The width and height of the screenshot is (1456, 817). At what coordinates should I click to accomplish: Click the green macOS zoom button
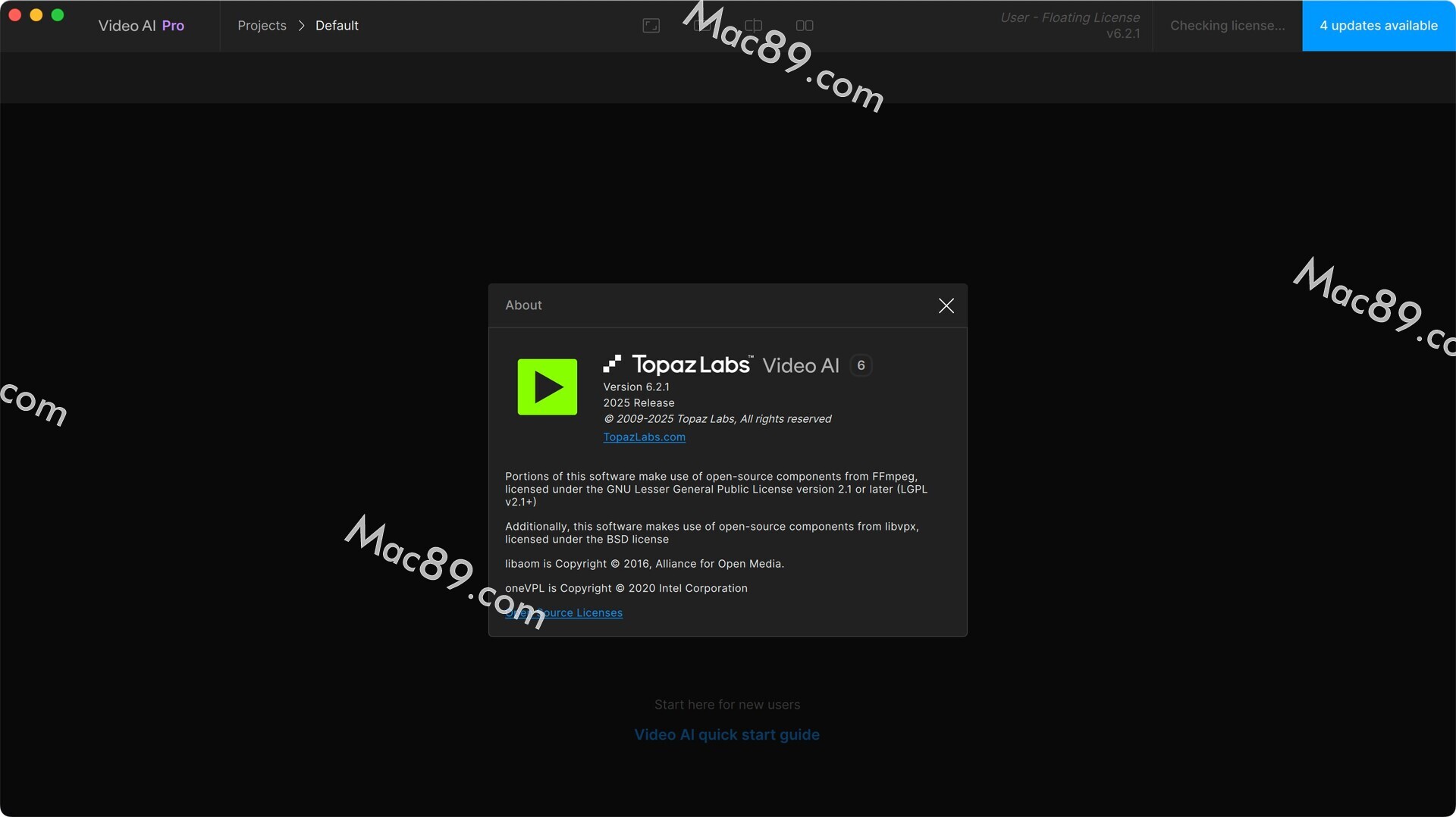tap(58, 15)
